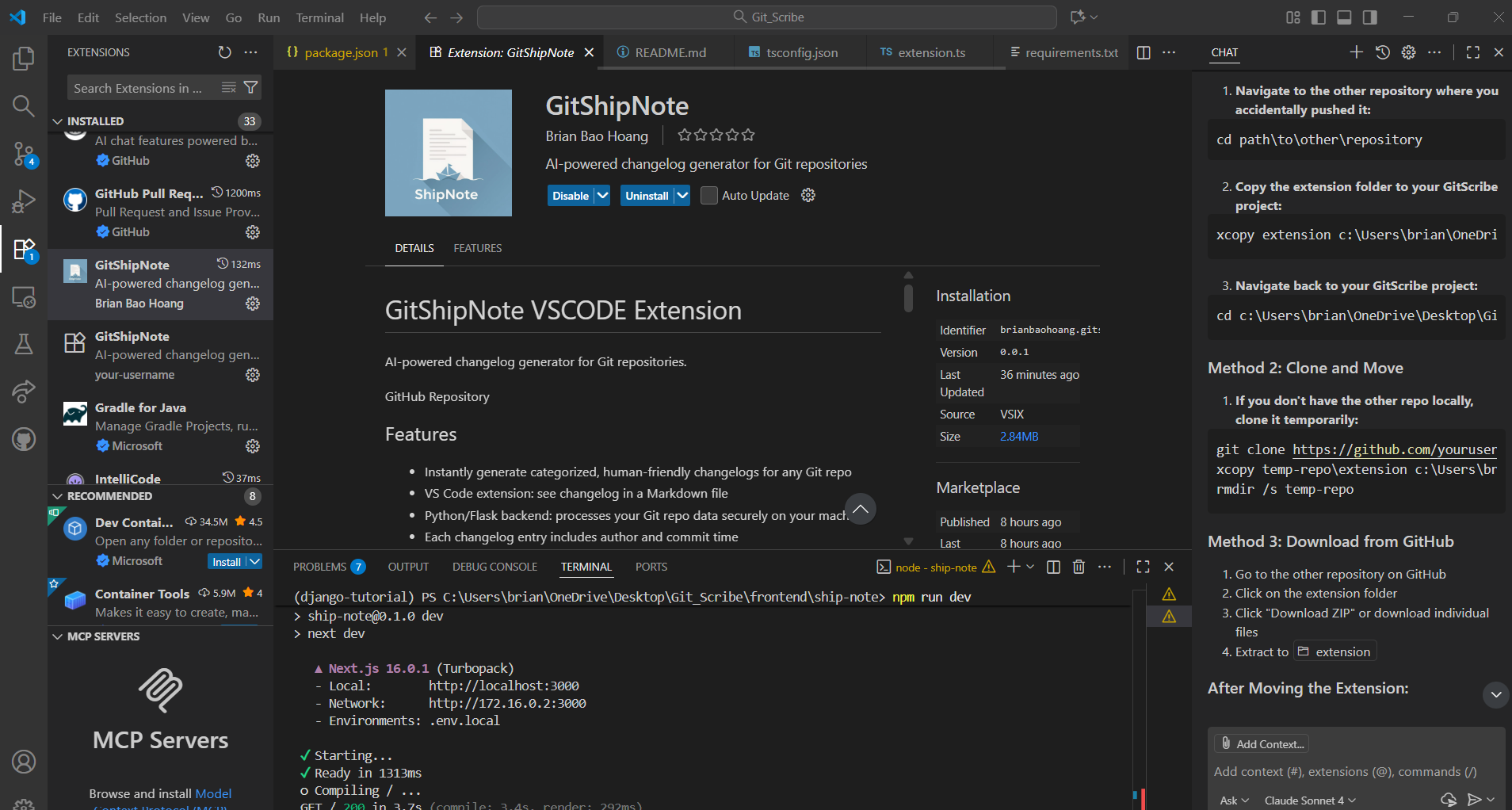Show chat history
Image resolution: width=1512 pixels, height=810 pixels.
click(1383, 52)
